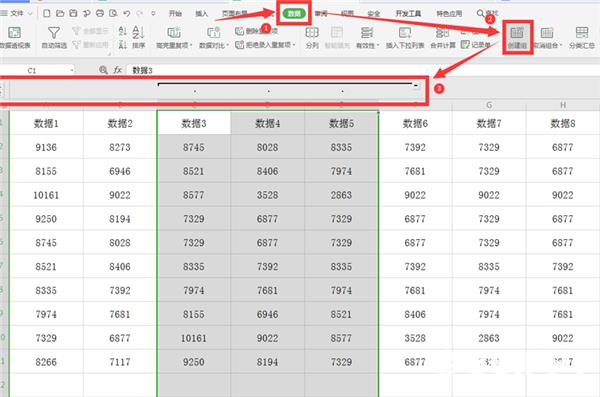Click the Create Group (创建组) button
Viewport: 600px width, 397px height.
pos(517,37)
